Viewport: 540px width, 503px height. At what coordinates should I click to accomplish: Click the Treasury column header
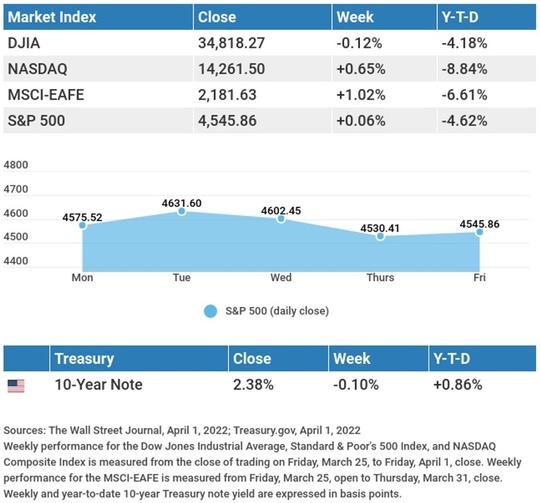(x=84, y=358)
